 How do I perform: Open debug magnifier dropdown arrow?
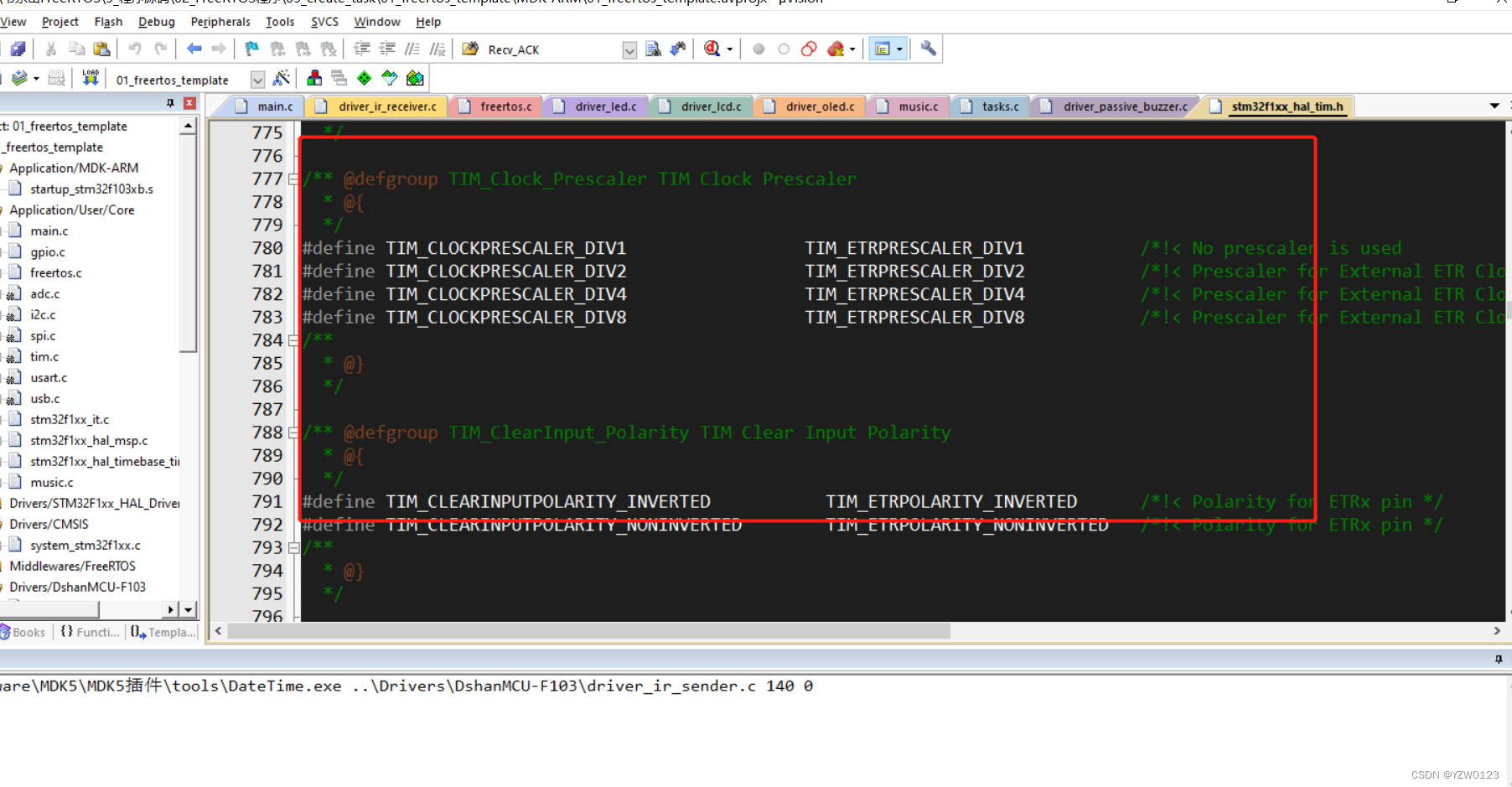(x=729, y=49)
